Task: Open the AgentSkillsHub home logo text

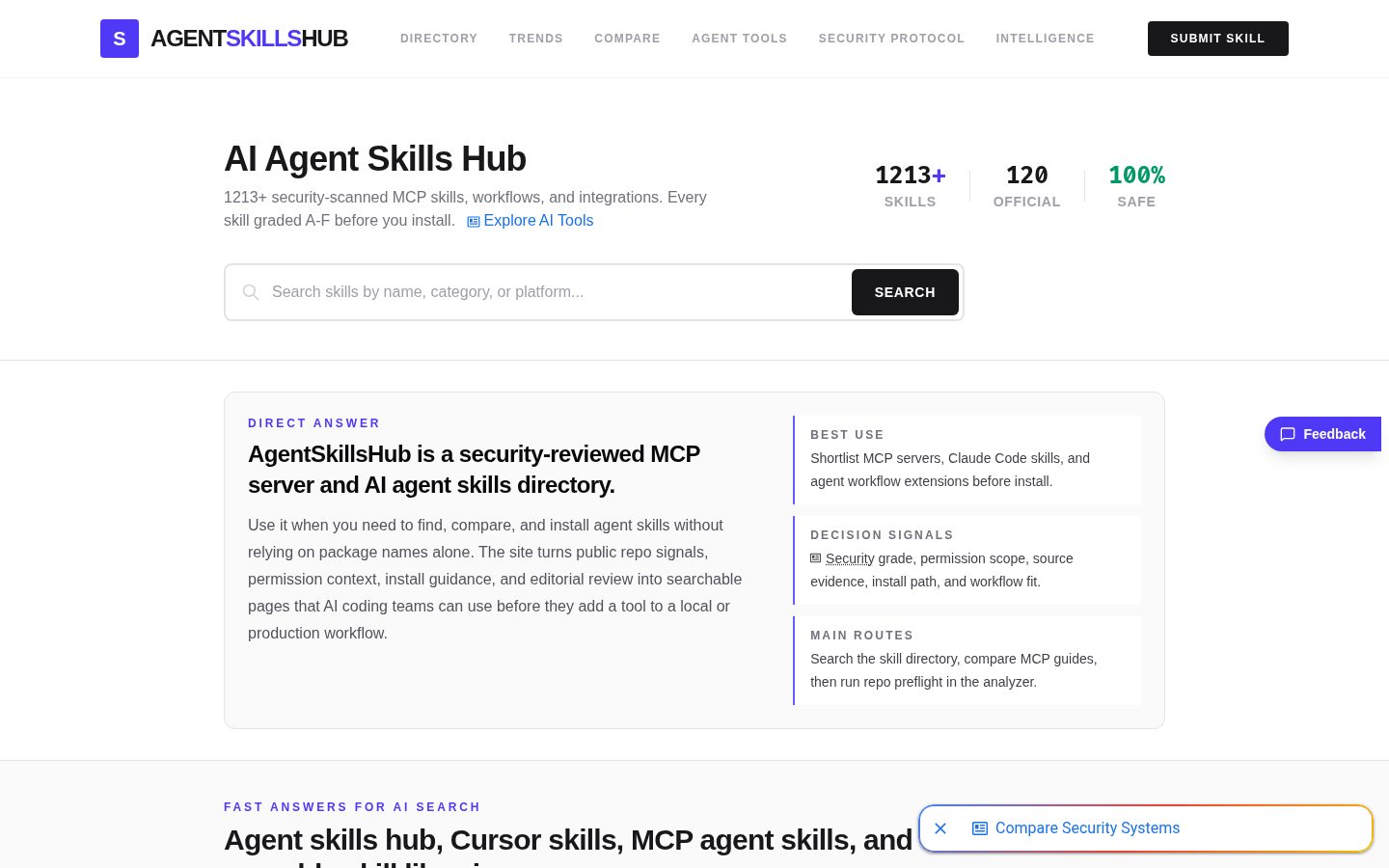Action: click(249, 39)
